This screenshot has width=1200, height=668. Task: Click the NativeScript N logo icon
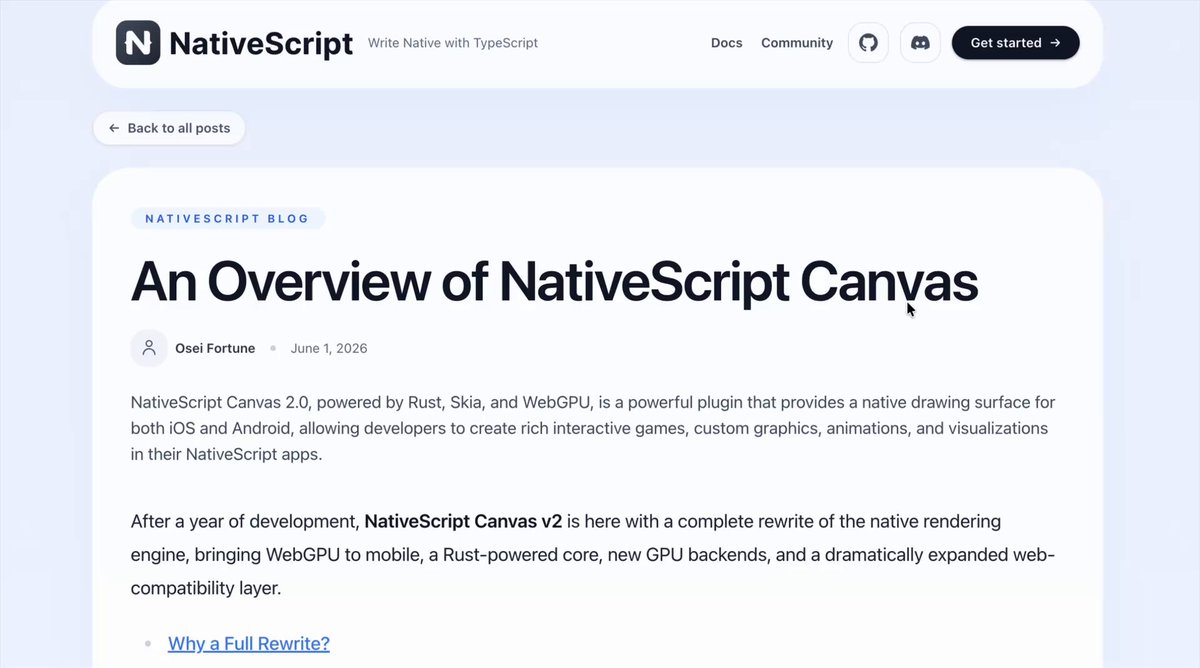pyautogui.click(x=138, y=43)
